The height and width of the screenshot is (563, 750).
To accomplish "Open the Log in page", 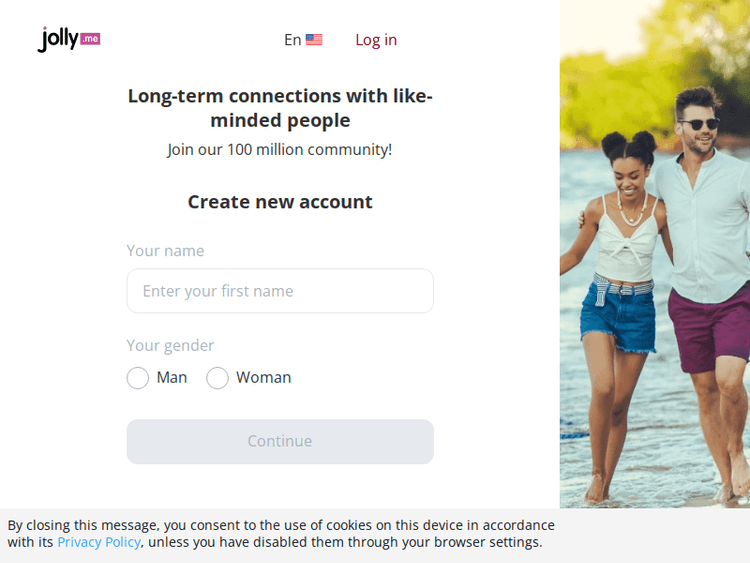I will click(x=376, y=40).
